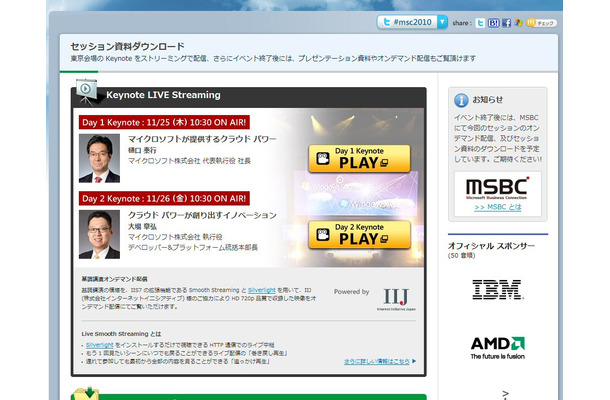Click the セッション資料ダウンロード heading

[127, 46]
